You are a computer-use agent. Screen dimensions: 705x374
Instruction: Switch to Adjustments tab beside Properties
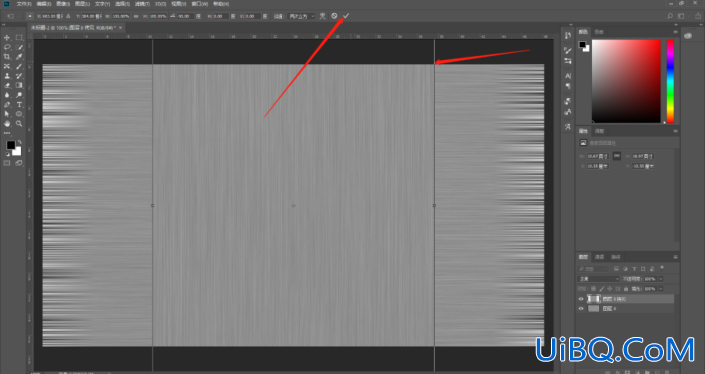click(x=599, y=131)
